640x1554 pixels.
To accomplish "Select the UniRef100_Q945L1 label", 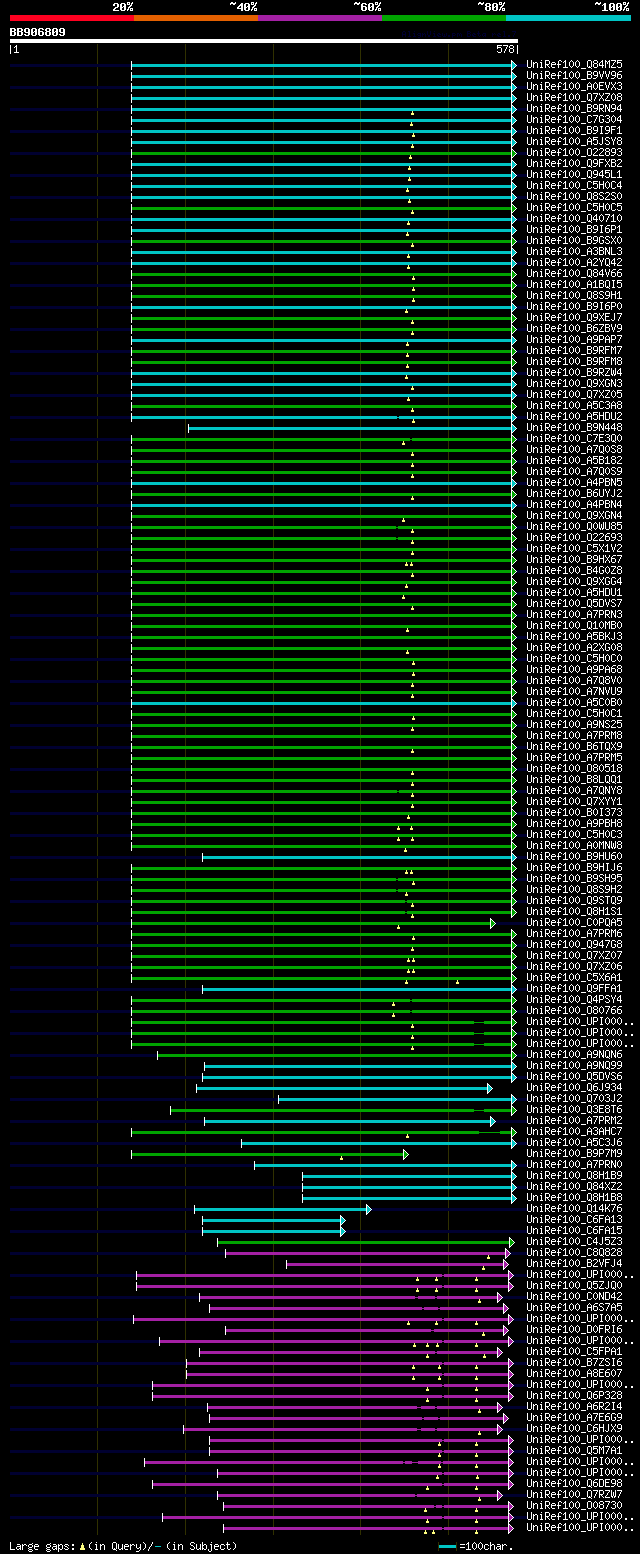I will [x=574, y=174].
